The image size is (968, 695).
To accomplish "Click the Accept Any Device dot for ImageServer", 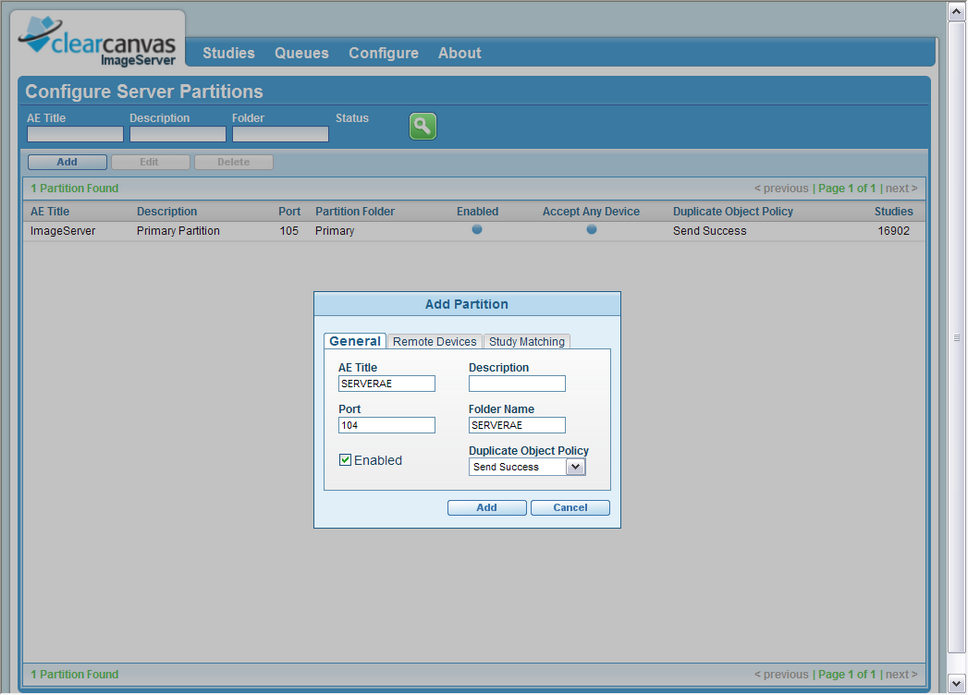I will tap(591, 230).
